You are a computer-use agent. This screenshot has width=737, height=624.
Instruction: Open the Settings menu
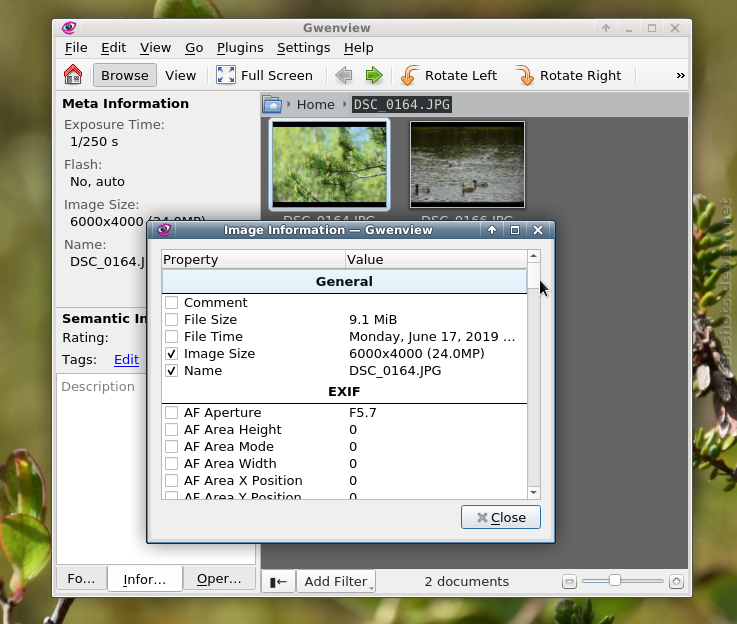(303, 47)
